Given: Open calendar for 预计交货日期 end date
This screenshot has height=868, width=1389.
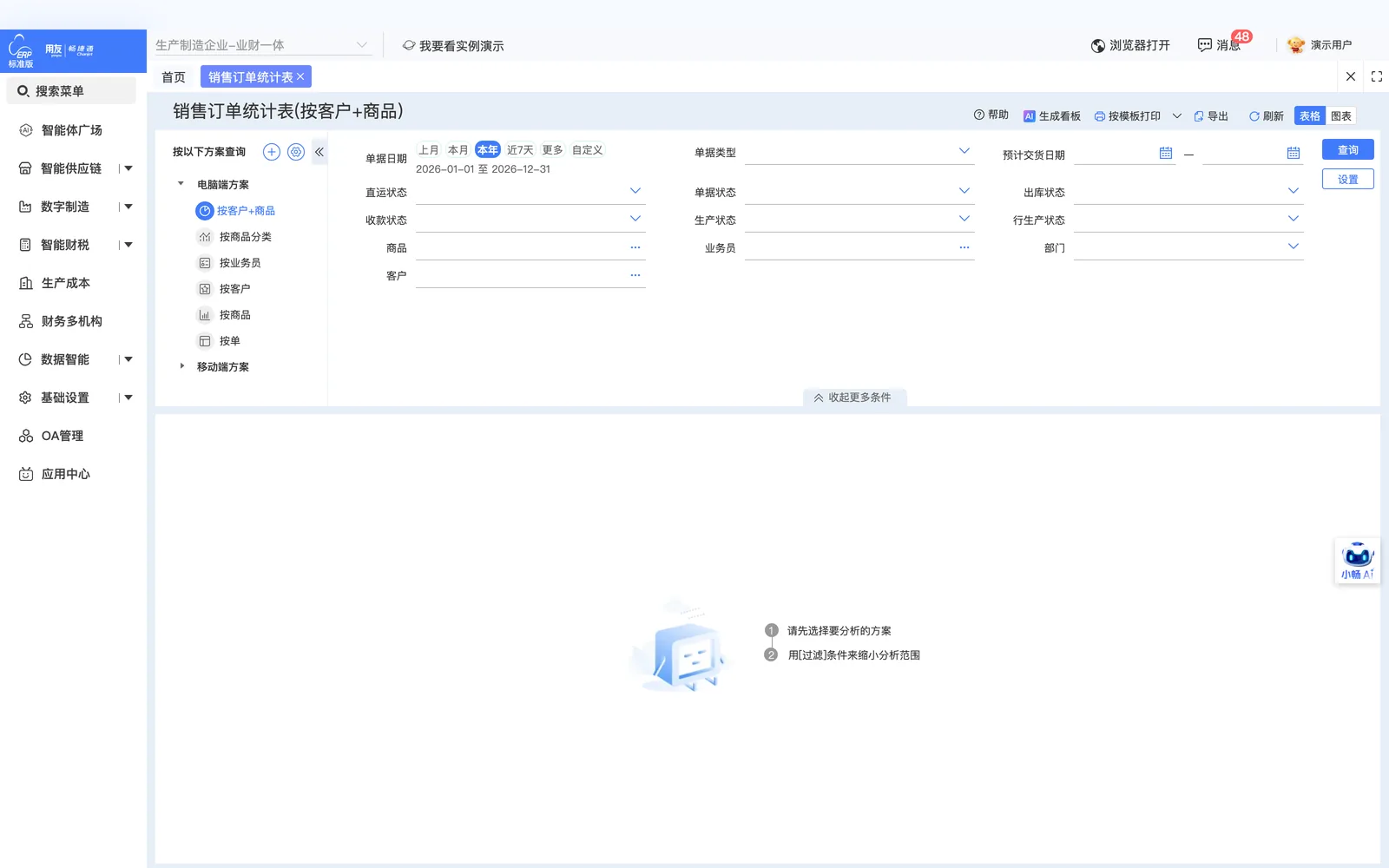Looking at the screenshot, I should tap(1294, 153).
